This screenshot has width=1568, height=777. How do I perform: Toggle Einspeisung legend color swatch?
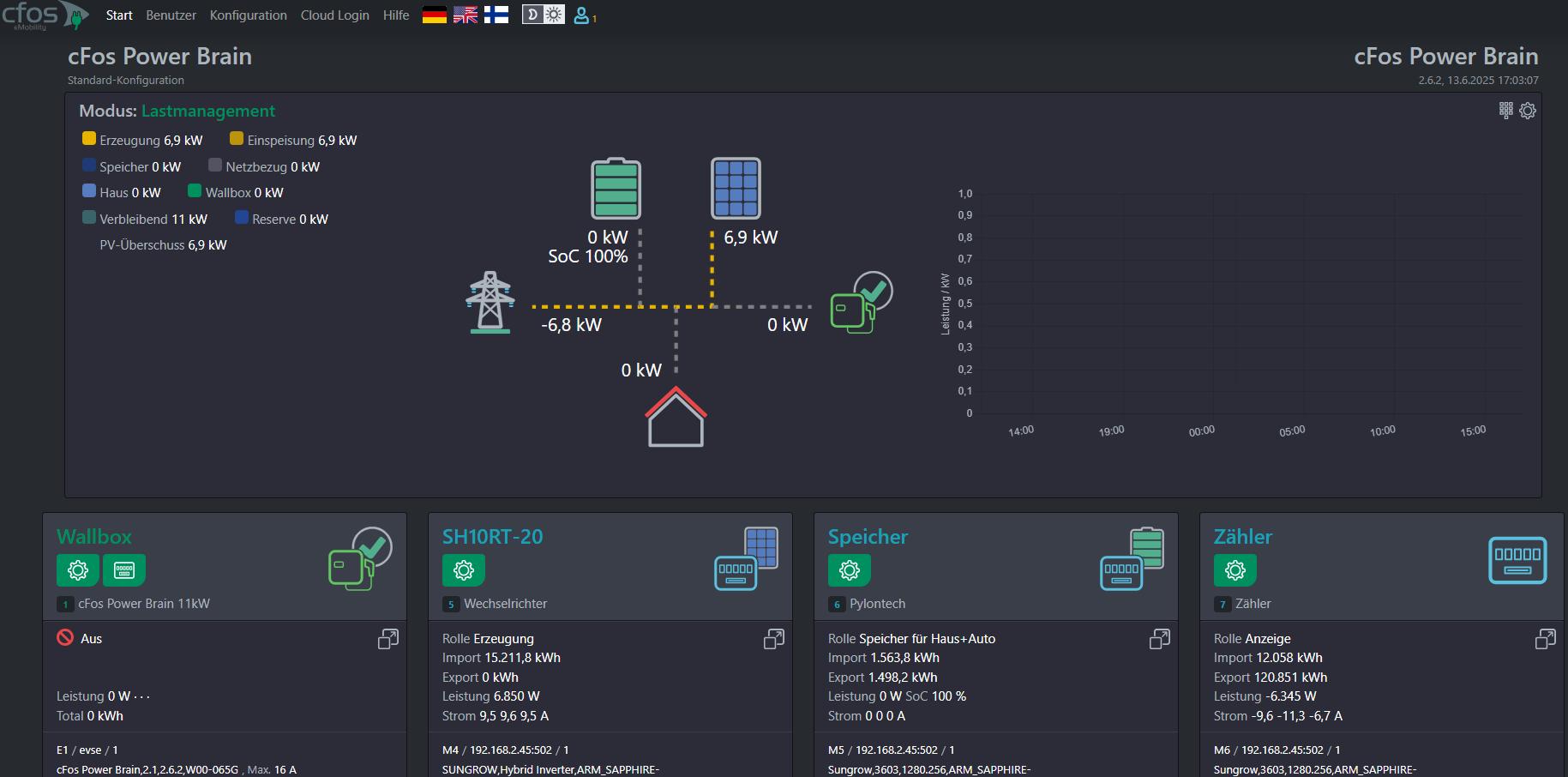click(237, 138)
